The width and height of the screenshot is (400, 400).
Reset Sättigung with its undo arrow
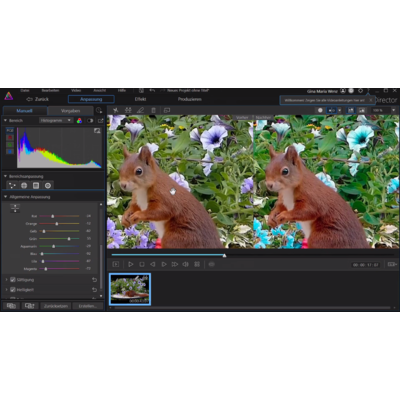[x=94, y=280]
